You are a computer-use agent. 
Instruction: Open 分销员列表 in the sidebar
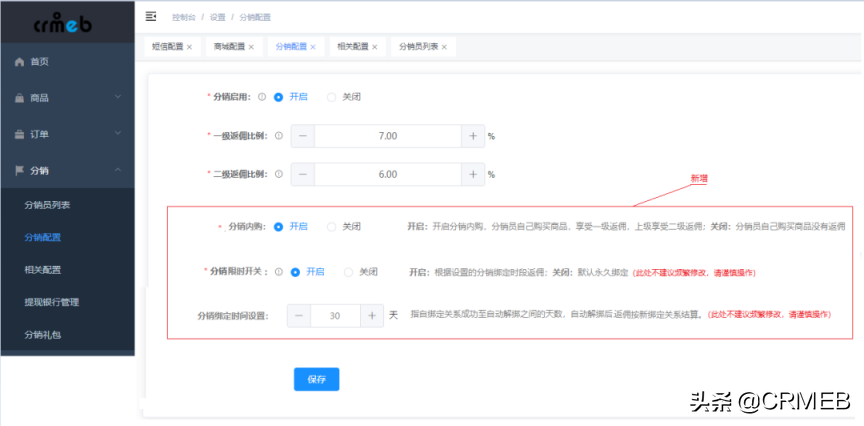tap(67, 205)
